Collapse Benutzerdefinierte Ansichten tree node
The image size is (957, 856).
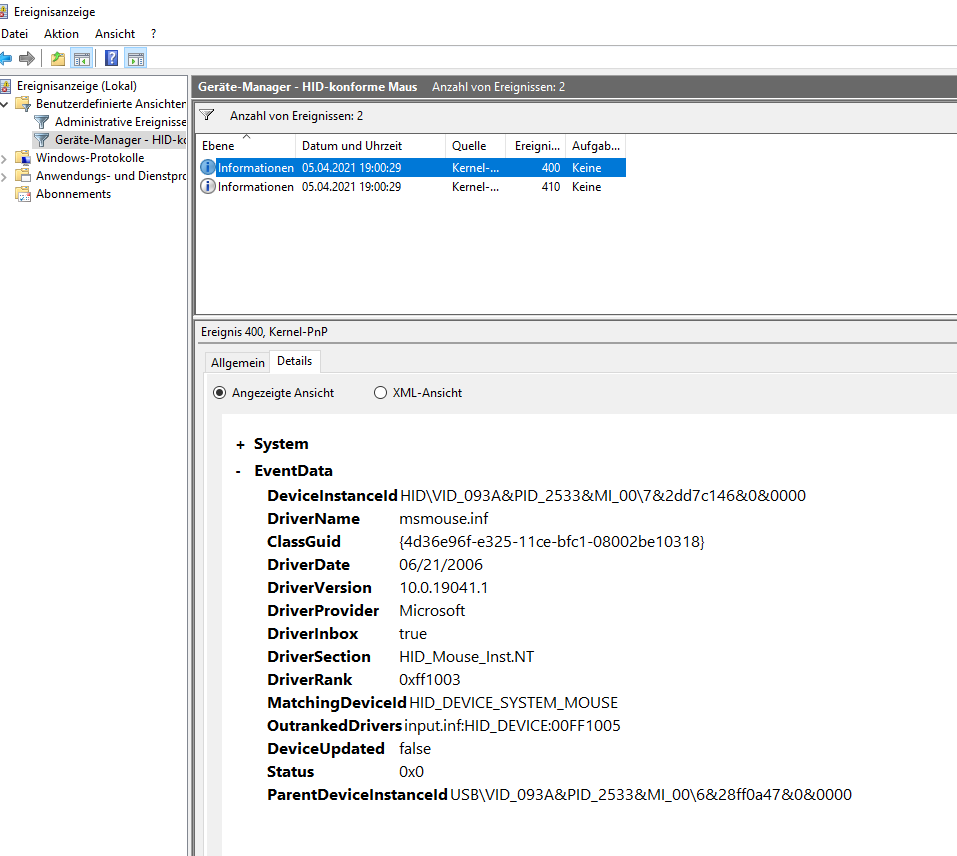pos(4,104)
